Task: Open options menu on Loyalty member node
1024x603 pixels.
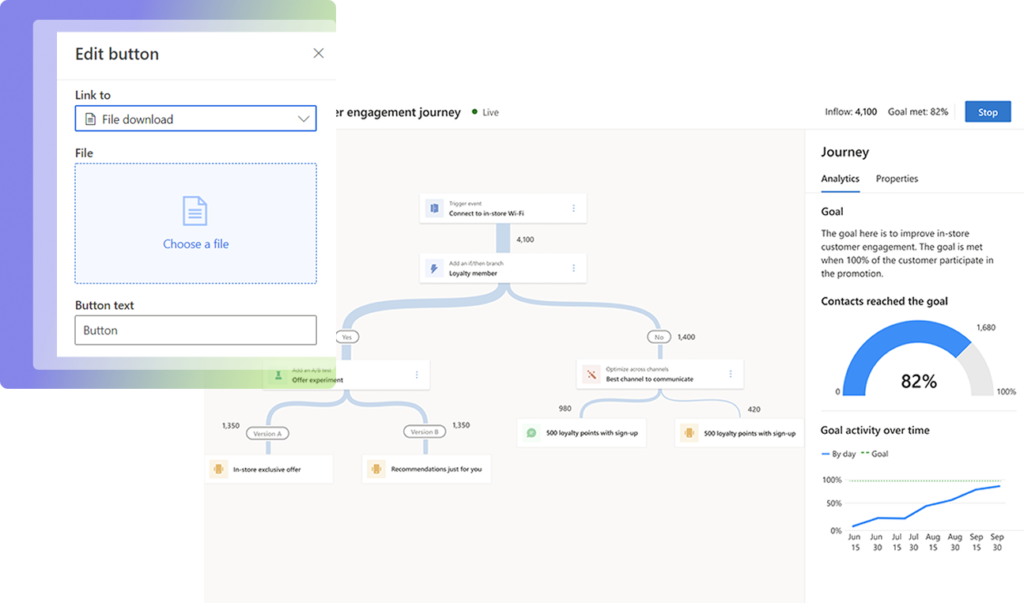Action: tap(573, 268)
